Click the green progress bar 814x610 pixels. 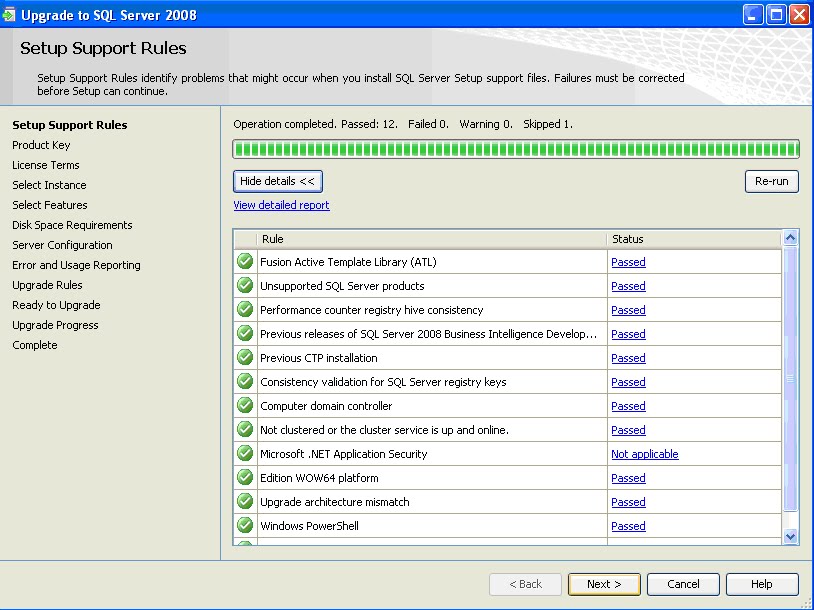(515, 148)
